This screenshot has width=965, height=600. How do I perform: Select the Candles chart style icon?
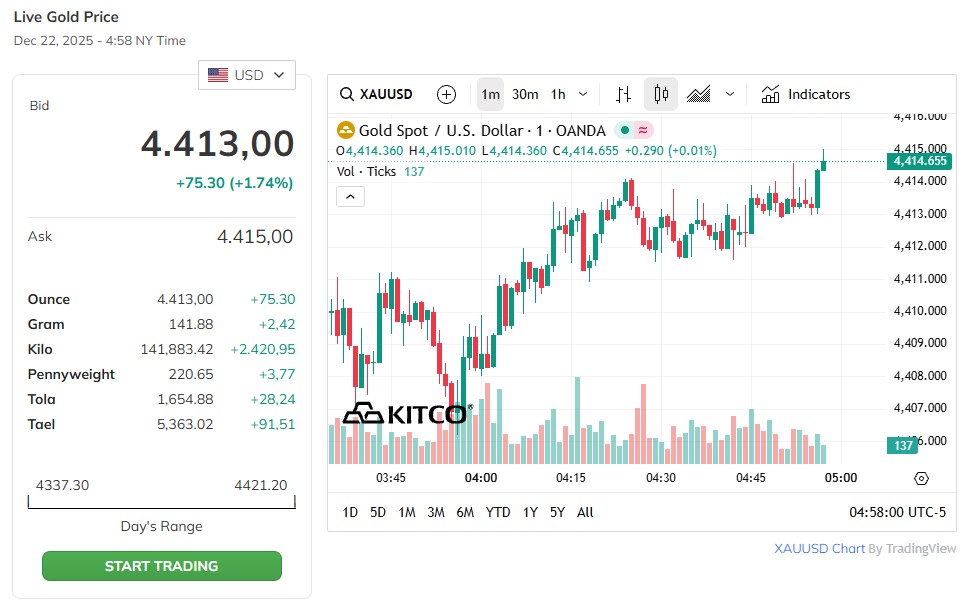tap(660, 94)
